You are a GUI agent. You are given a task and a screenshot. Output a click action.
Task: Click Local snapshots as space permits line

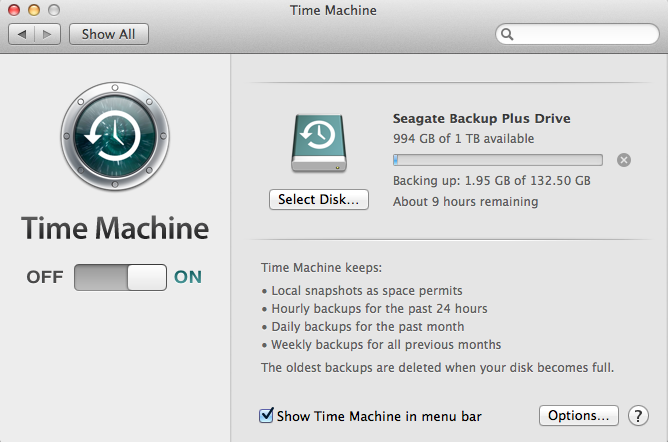[362, 290]
